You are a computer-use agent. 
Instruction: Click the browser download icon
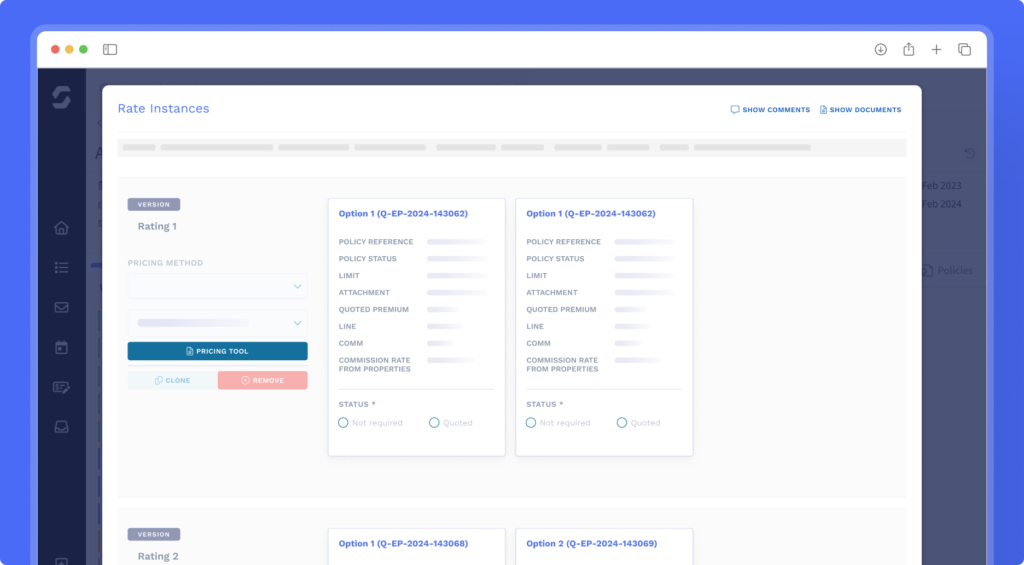pos(881,49)
